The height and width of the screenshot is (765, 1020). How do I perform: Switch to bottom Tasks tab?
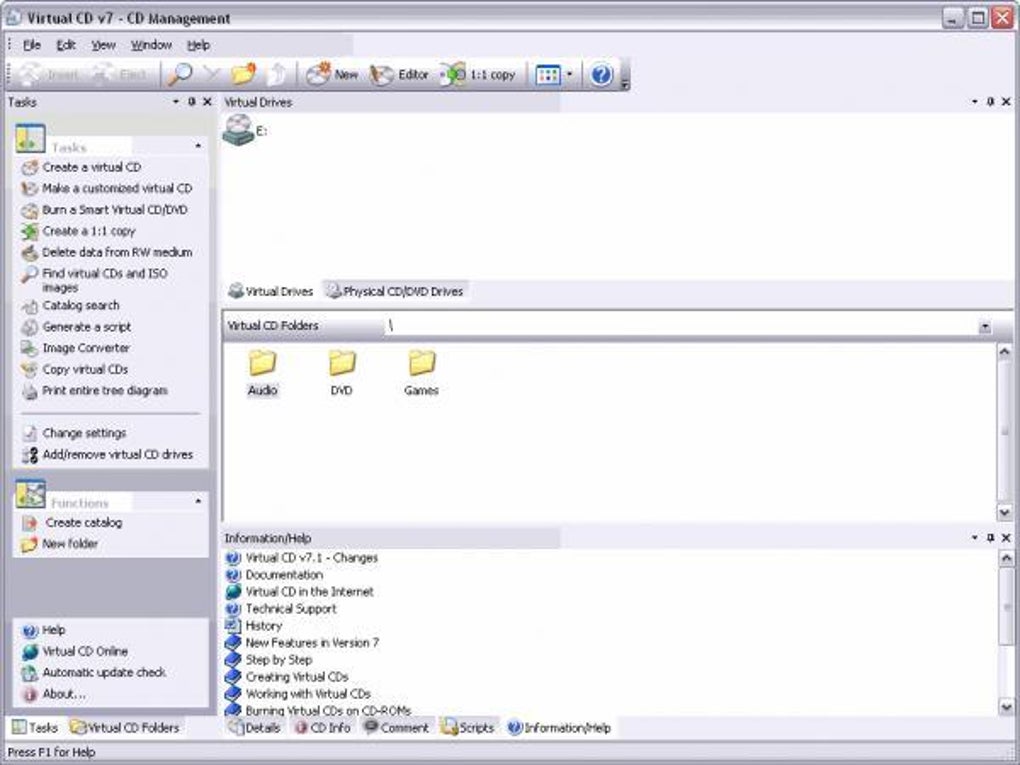pyautogui.click(x=35, y=727)
